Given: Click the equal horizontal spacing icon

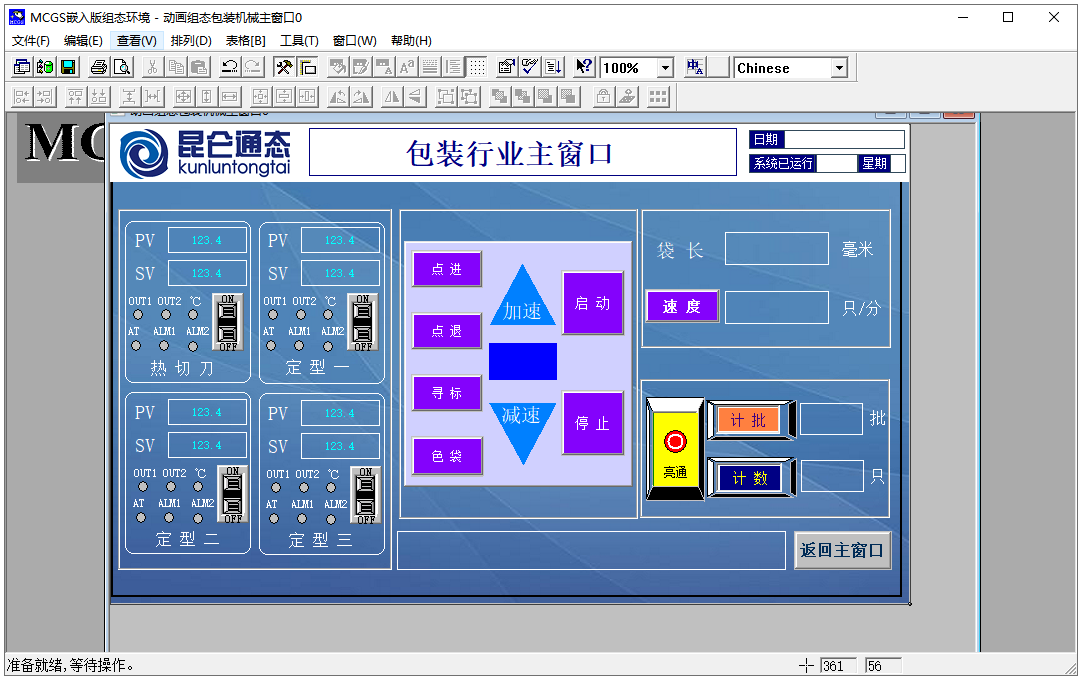Looking at the screenshot, I should tap(153, 97).
